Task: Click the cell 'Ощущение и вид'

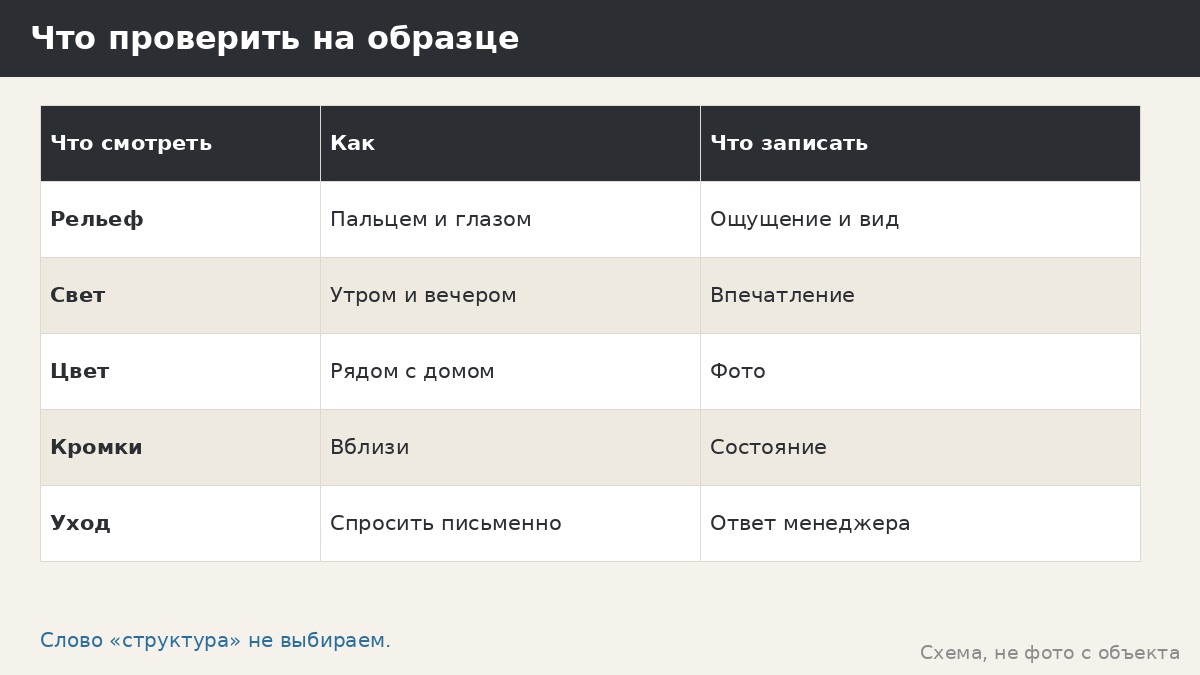Action: (920, 219)
